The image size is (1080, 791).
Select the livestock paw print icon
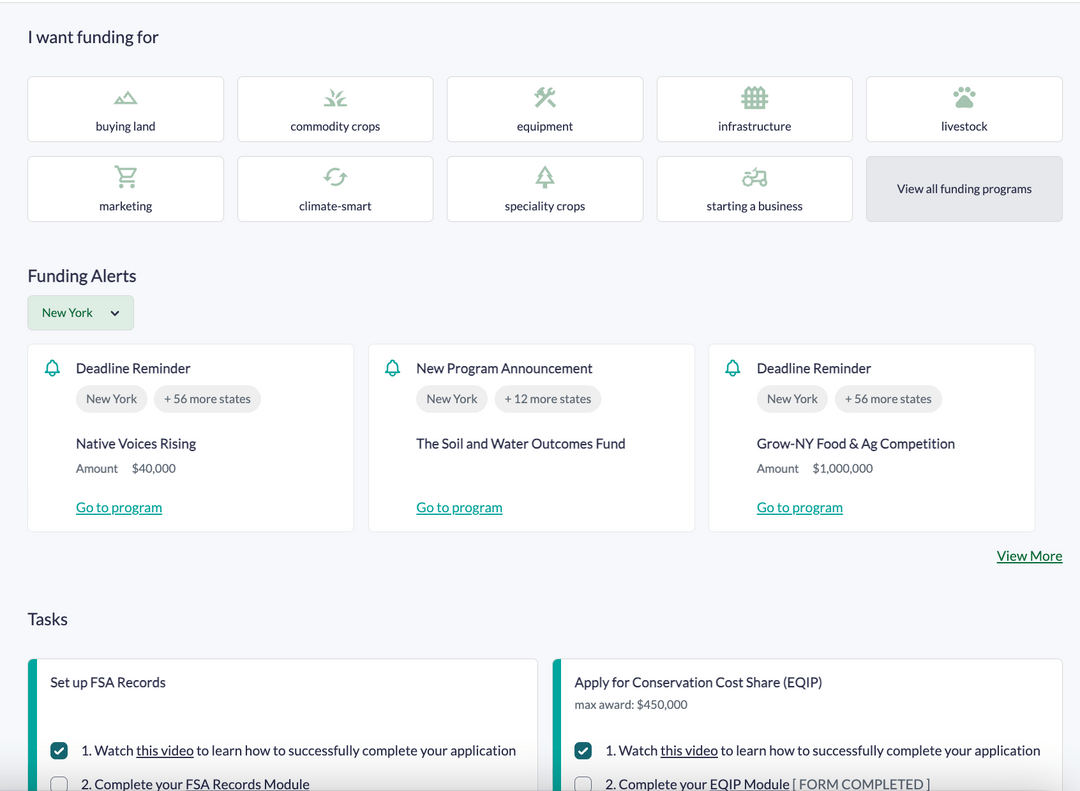[963, 97]
